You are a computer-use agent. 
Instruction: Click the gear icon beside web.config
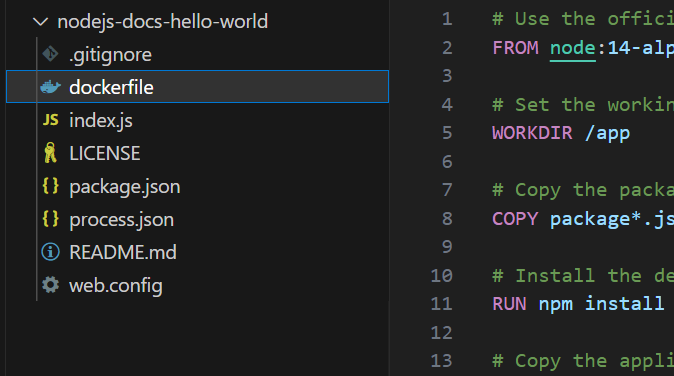point(50,285)
